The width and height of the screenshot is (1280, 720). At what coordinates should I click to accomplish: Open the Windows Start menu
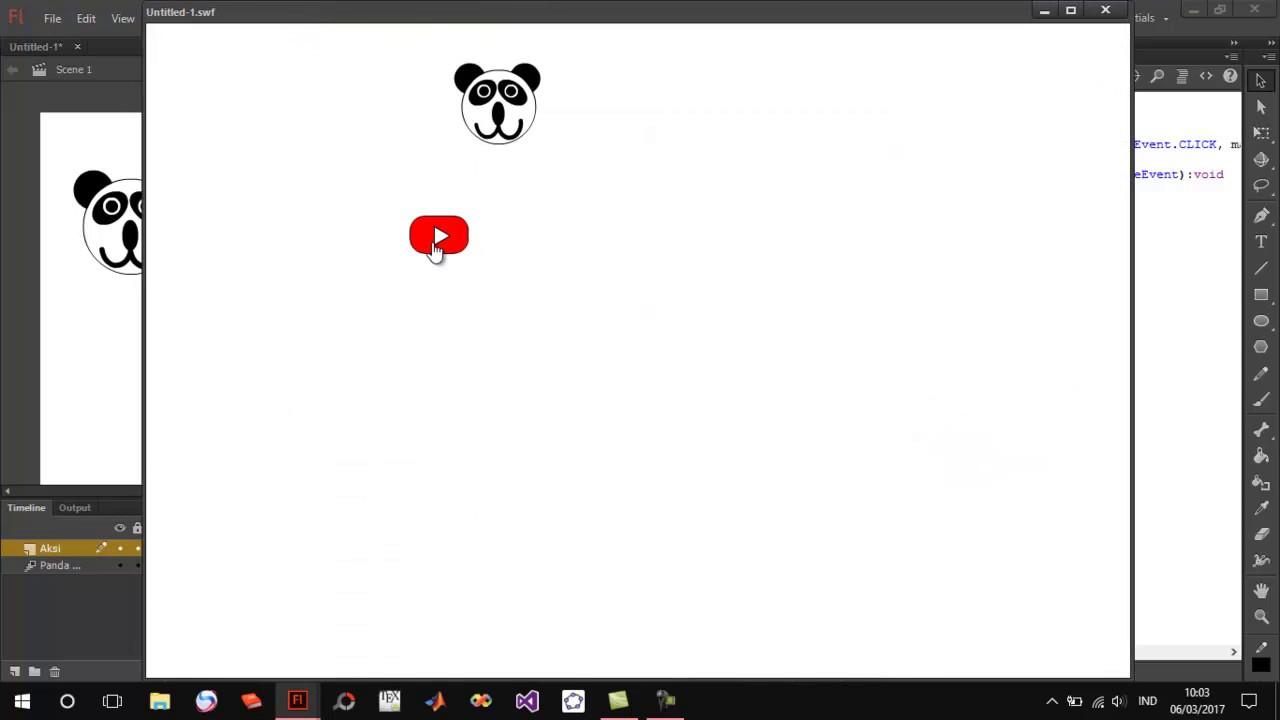click(22, 701)
